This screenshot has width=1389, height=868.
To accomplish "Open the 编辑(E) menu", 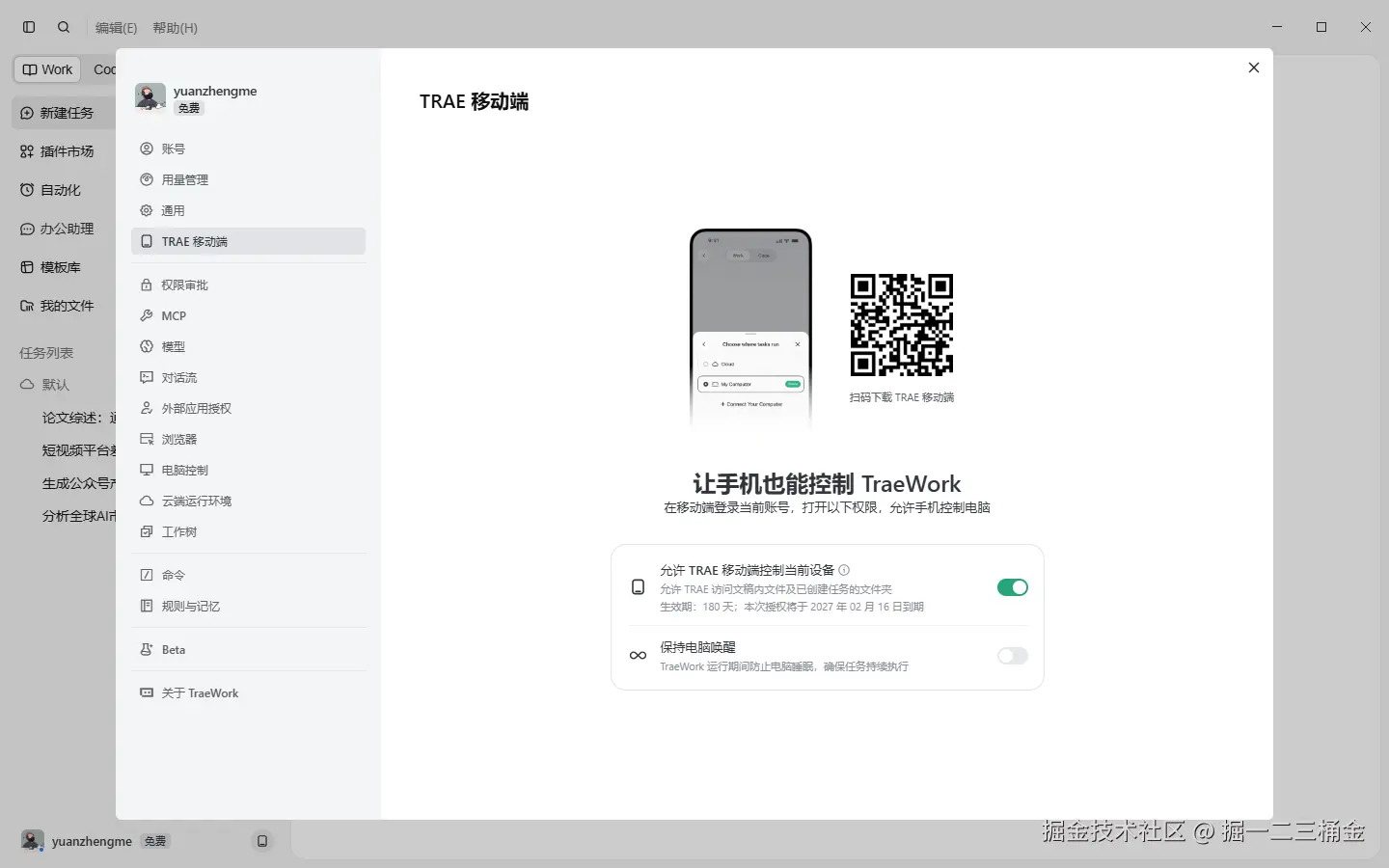I will (116, 28).
